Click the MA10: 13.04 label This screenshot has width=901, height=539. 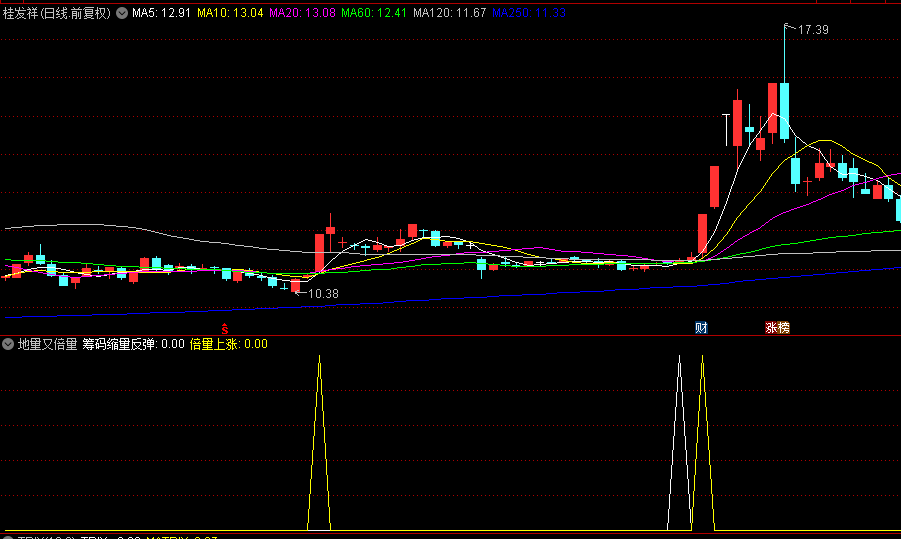(230, 13)
